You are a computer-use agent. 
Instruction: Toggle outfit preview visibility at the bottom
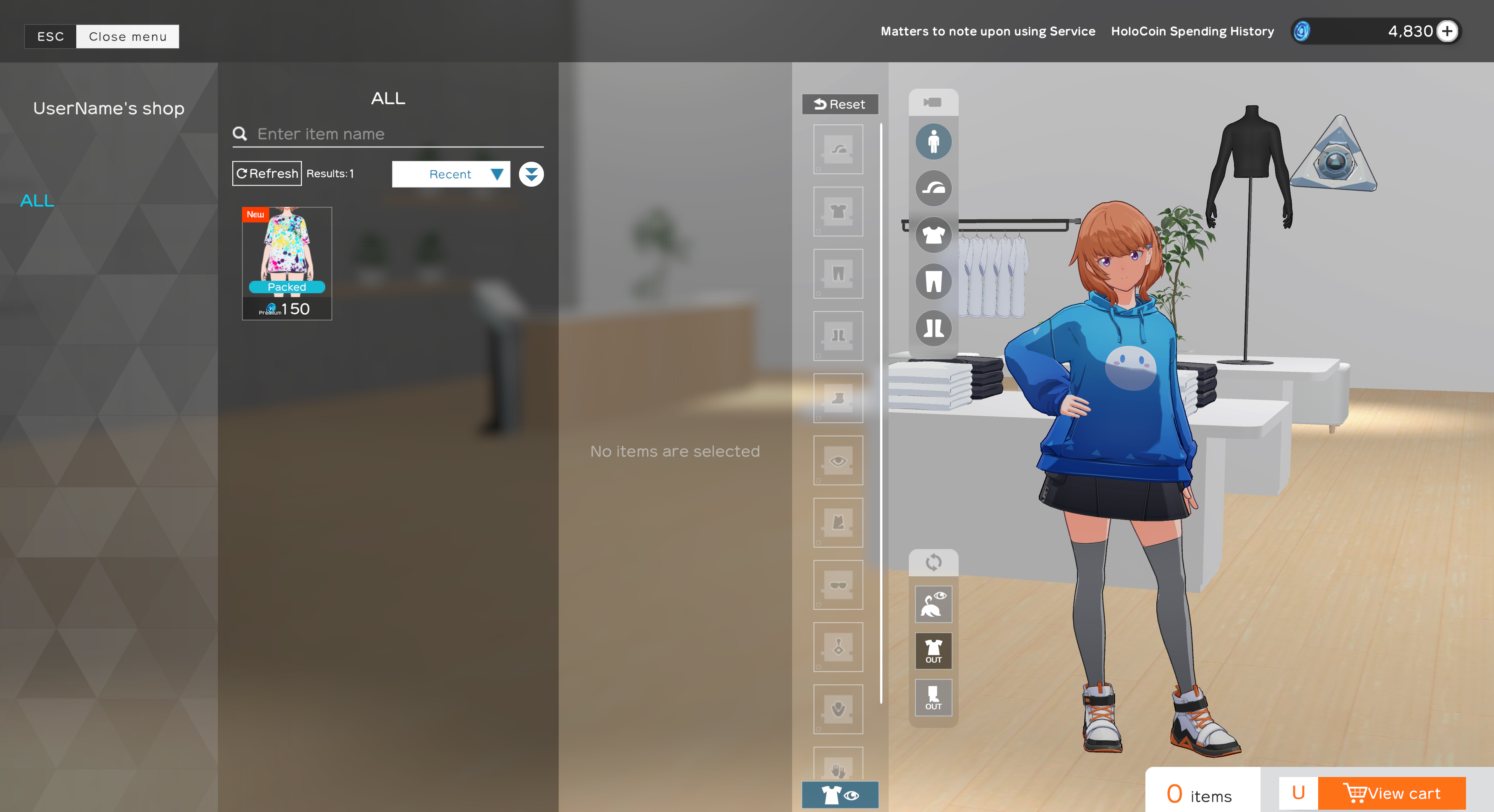coord(840,794)
